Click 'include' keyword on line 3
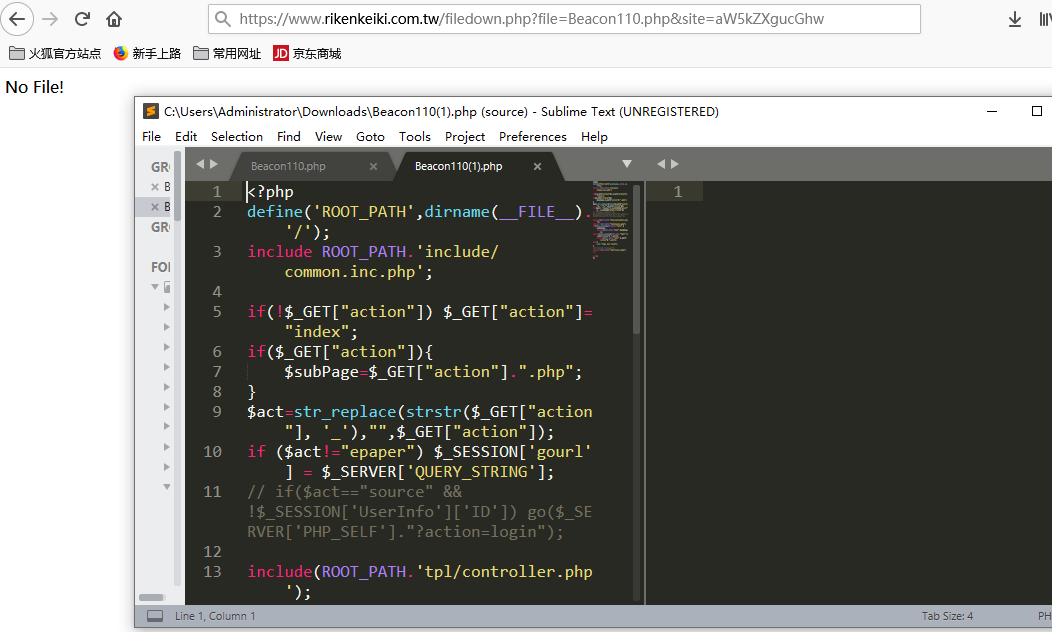 point(280,252)
